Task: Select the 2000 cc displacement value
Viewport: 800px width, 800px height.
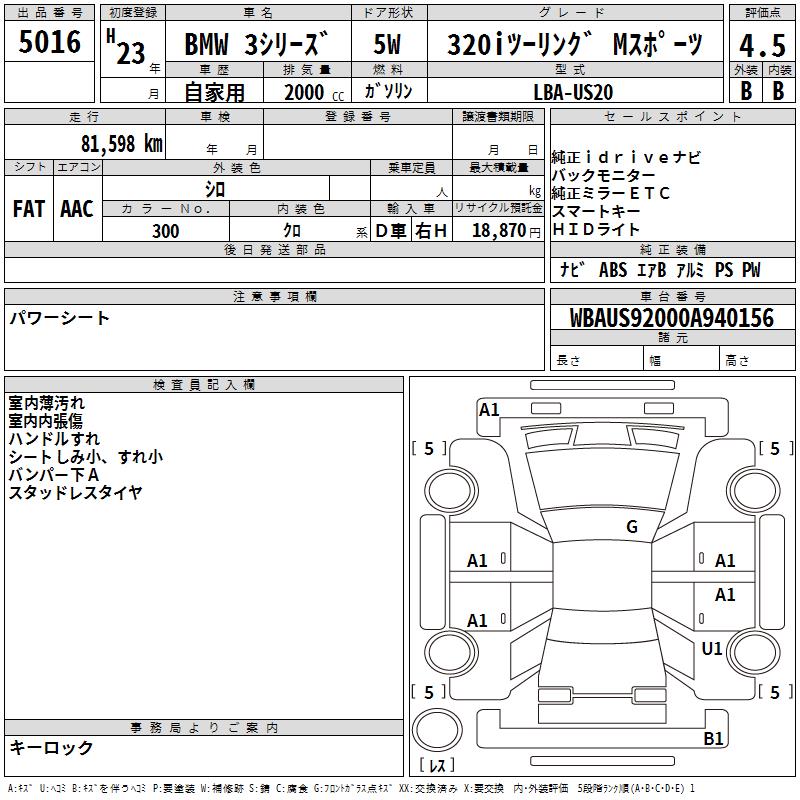Action: (x=314, y=92)
